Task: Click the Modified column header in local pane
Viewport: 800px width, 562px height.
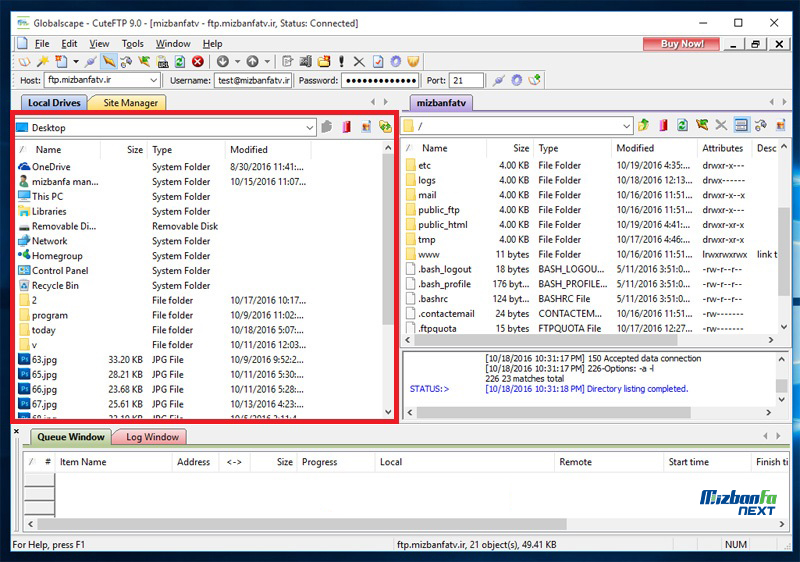Action: (x=249, y=150)
